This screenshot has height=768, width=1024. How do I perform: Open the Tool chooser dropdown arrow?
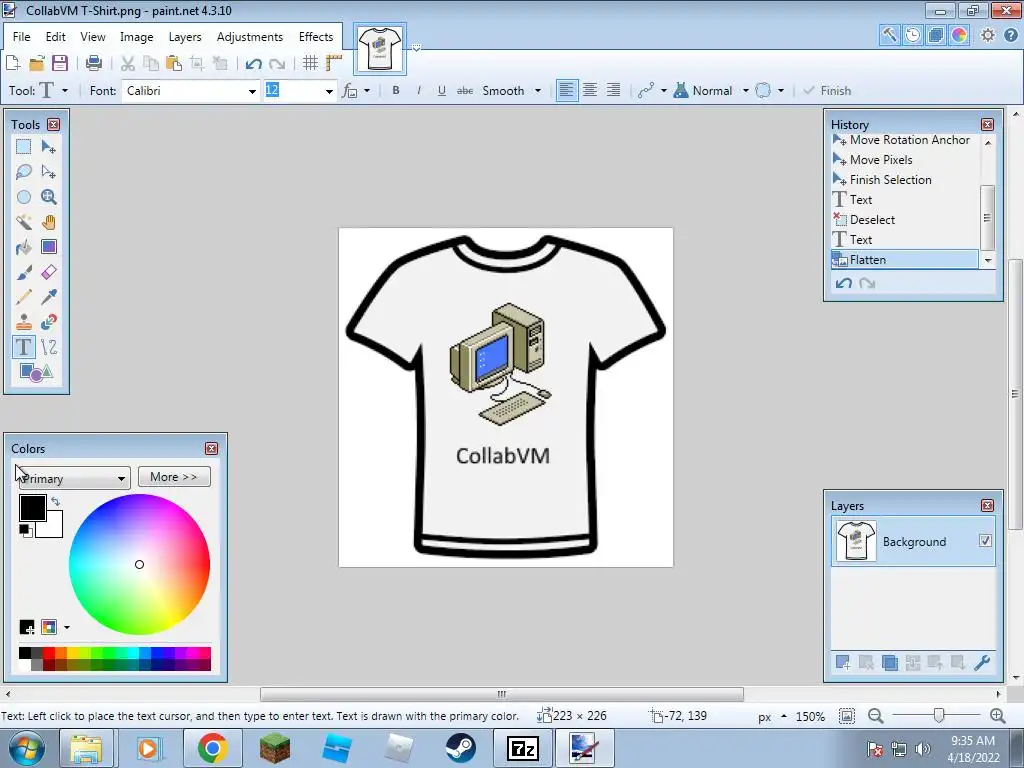65,91
